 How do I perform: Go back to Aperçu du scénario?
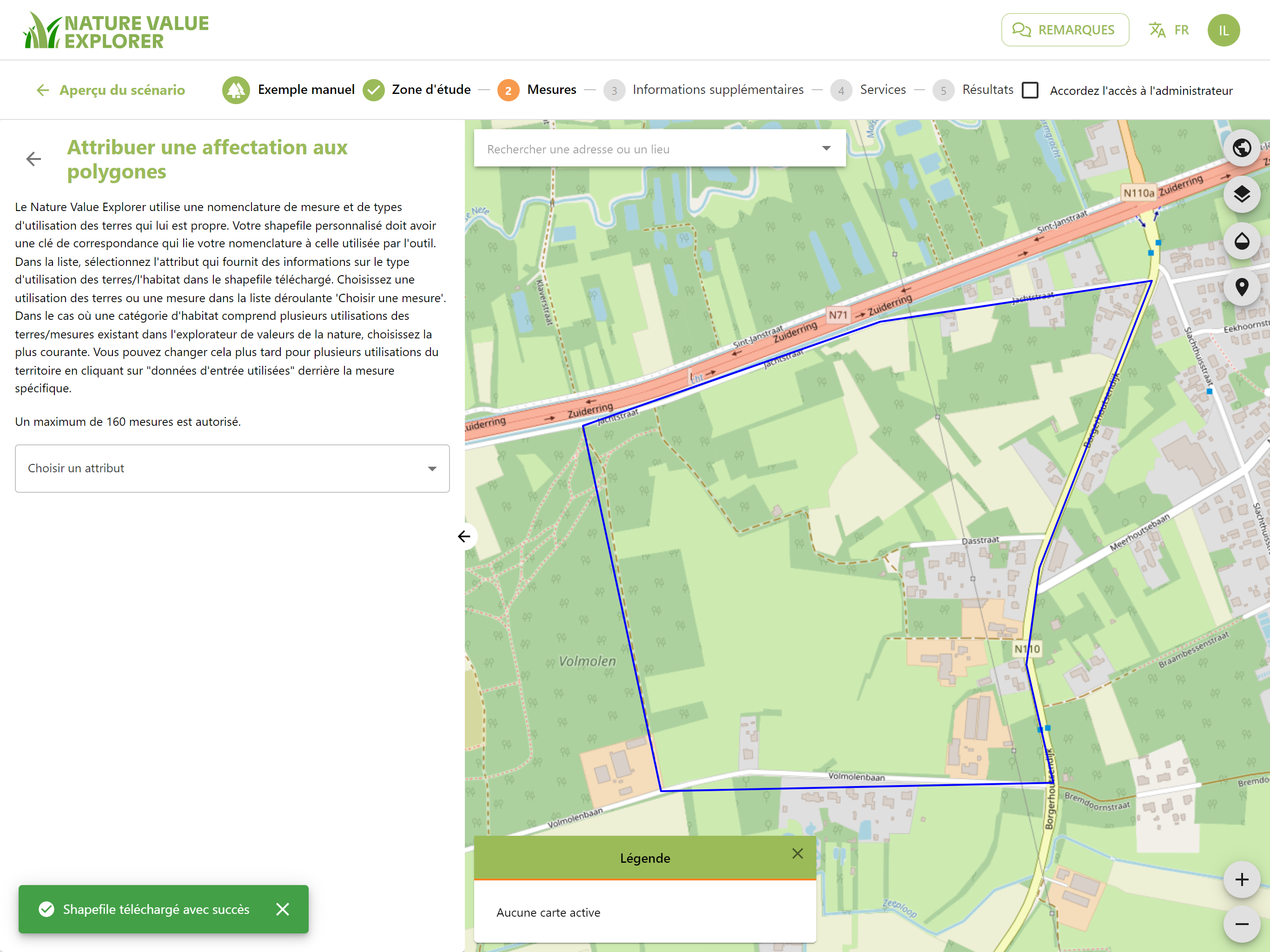(110, 90)
